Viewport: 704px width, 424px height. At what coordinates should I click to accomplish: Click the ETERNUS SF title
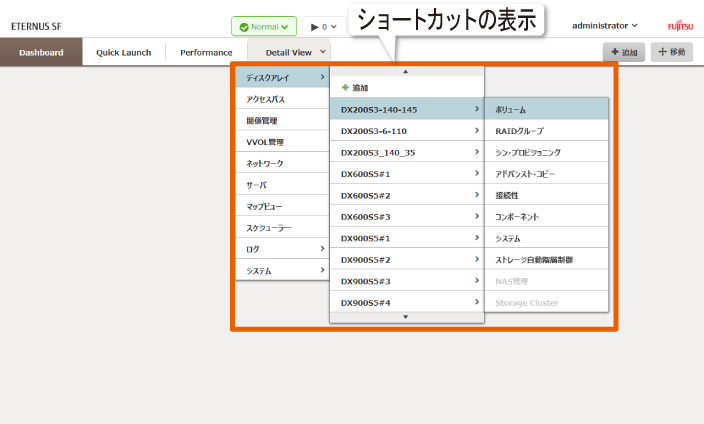click(x=36, y=26)
